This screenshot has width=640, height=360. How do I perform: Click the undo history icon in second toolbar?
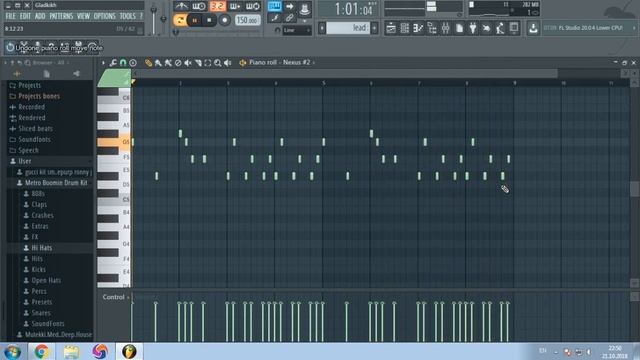point(10,47)
